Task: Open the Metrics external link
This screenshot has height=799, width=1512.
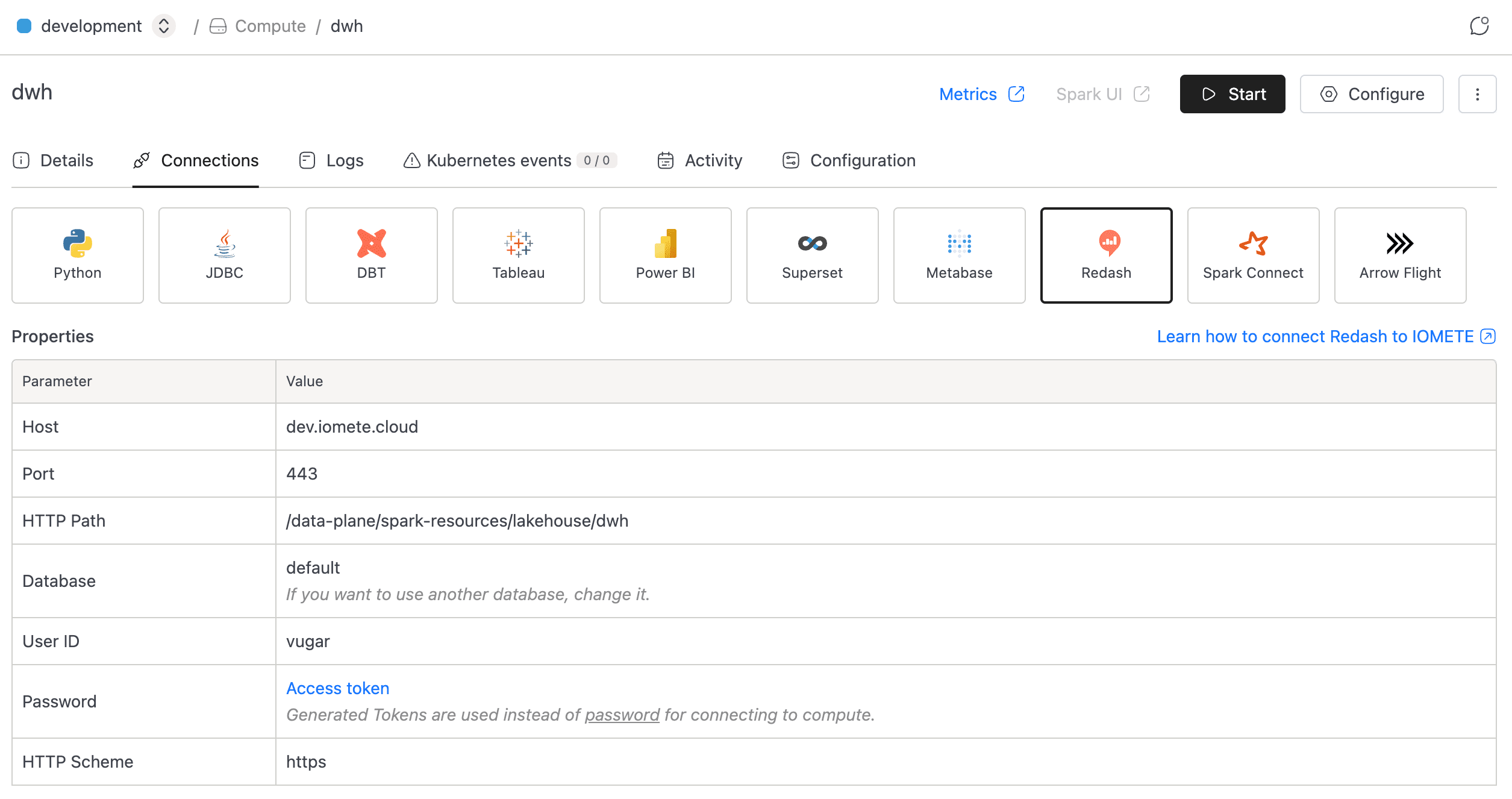Action: tap(982, 94)
